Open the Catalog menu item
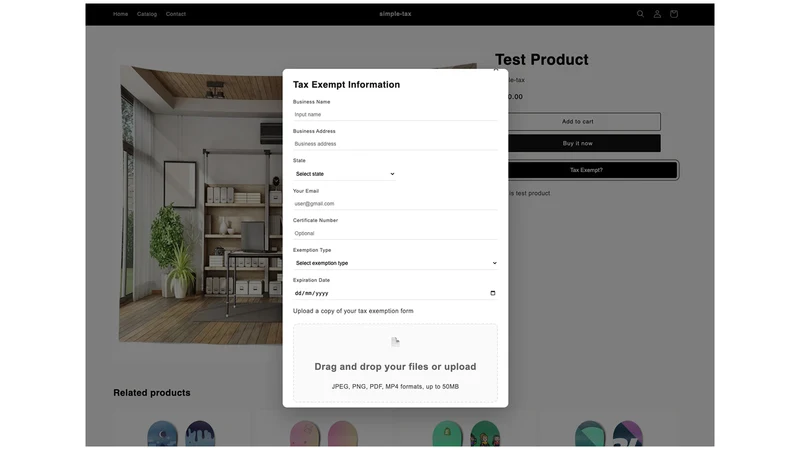Screen dimensions: 800x450 [147, 14]
